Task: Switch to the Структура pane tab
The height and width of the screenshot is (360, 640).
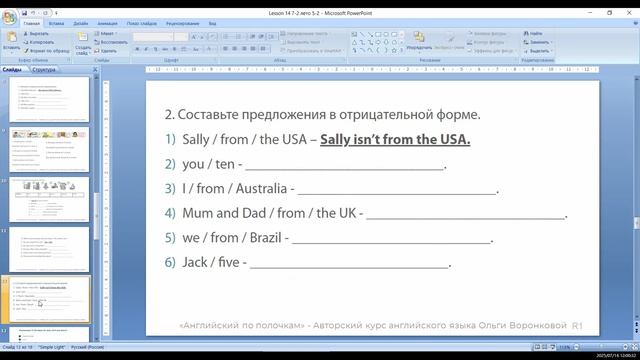Action: 44,70
